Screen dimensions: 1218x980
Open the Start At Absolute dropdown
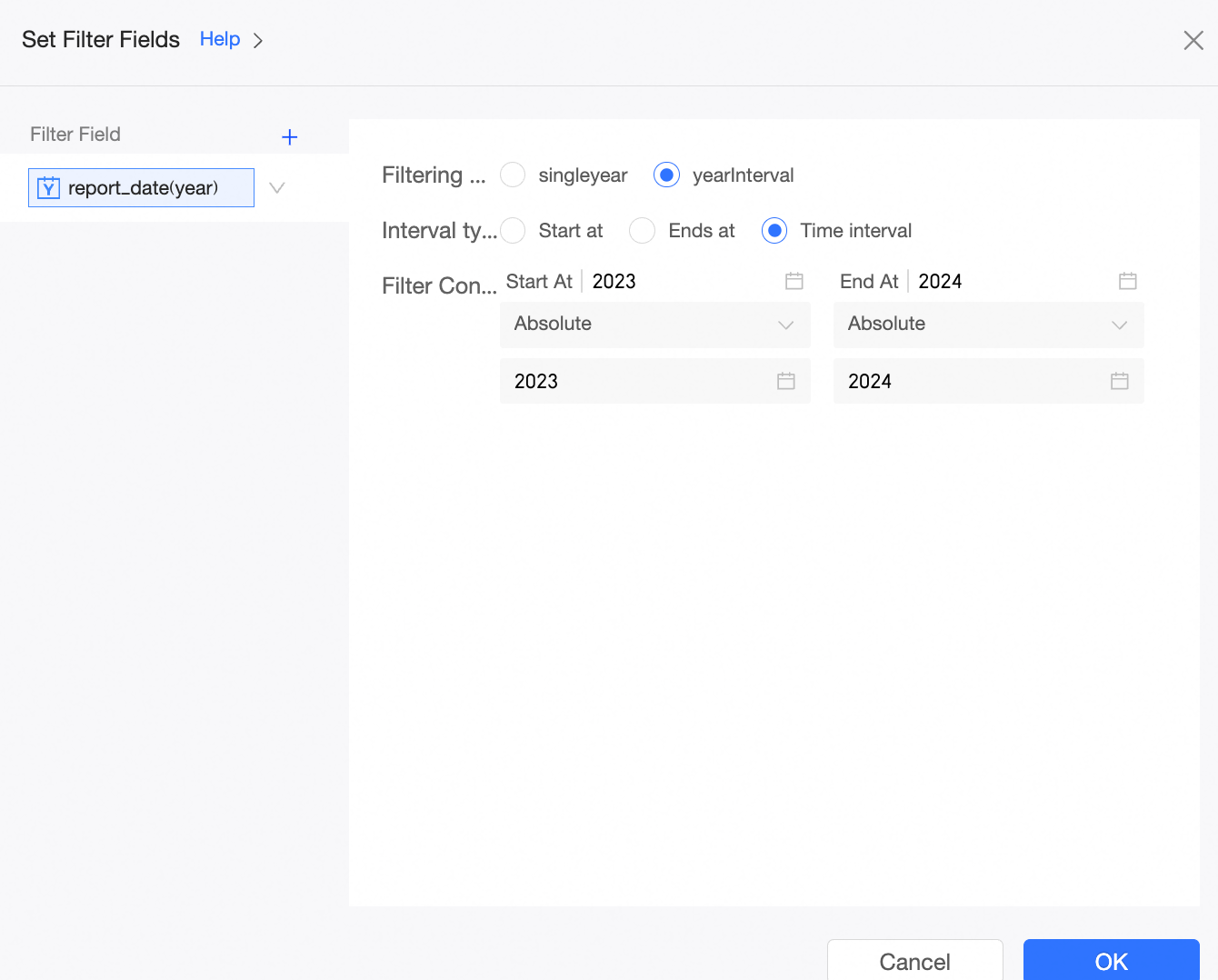(654, 325)
